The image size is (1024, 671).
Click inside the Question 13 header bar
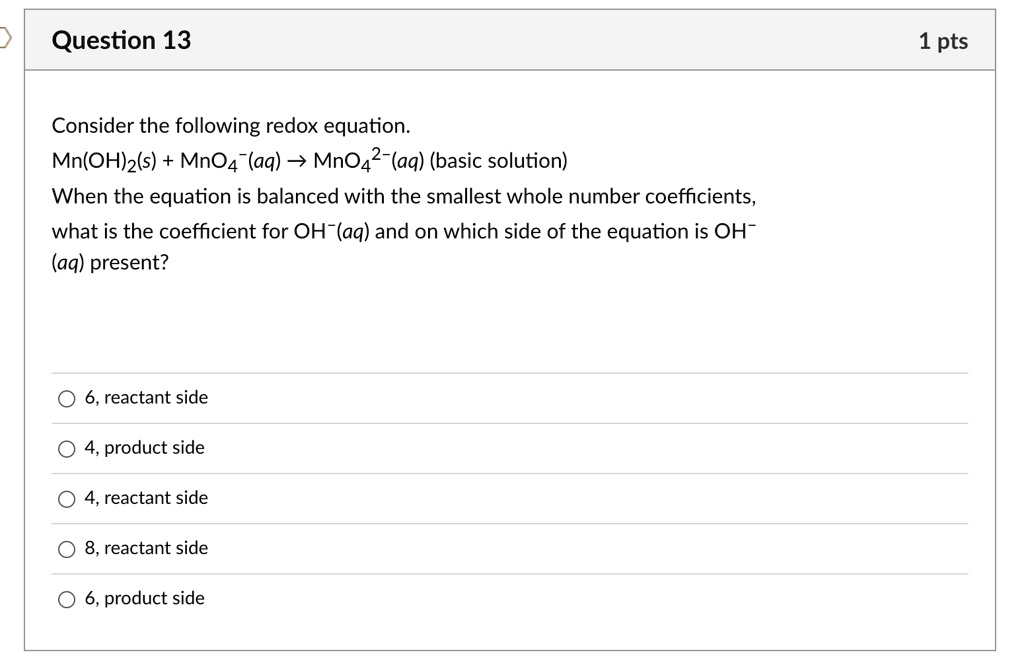point(500,41)
